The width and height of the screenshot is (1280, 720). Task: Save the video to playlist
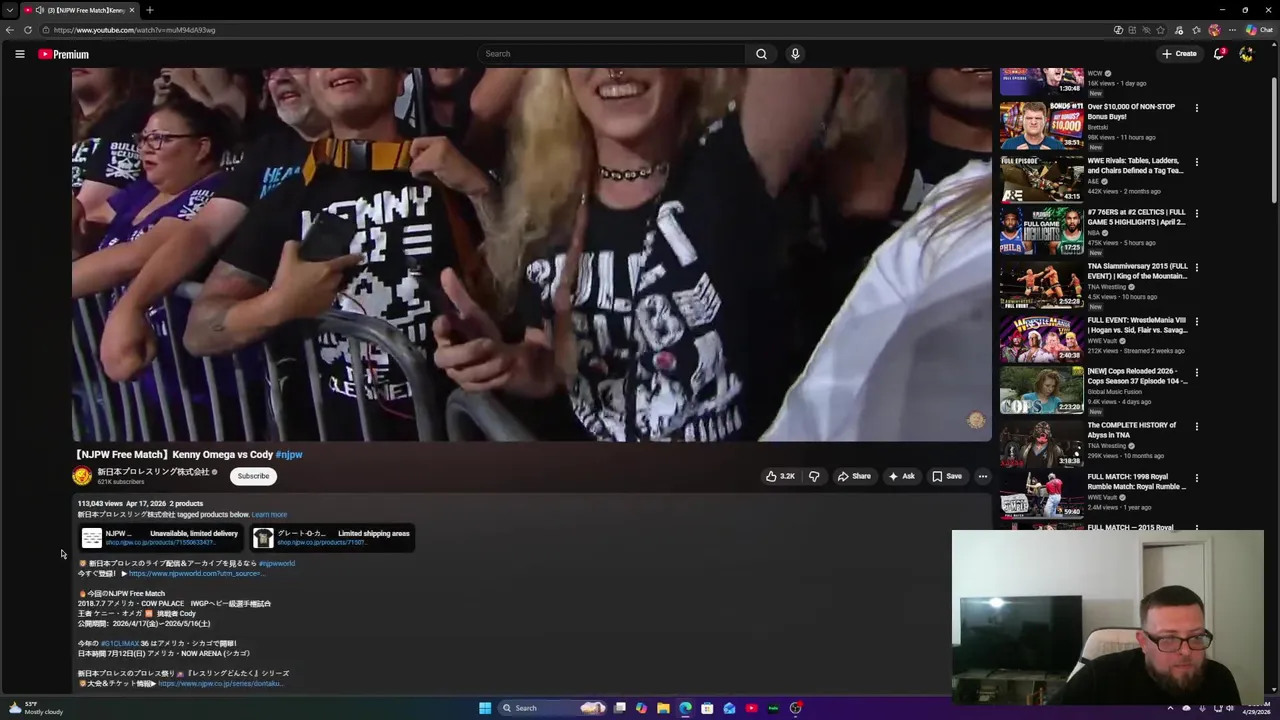(x=947, y=476)
